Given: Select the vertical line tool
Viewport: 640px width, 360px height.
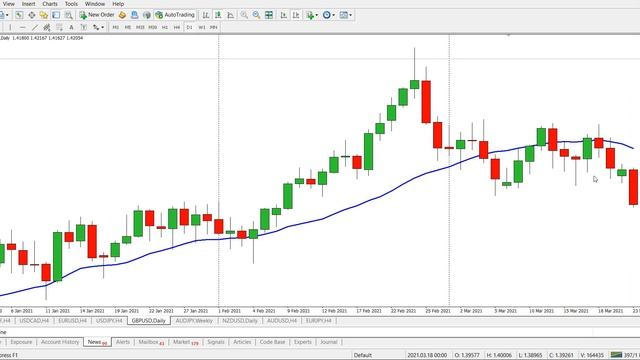Looking at the screenshot, I should tap(10, 27).
